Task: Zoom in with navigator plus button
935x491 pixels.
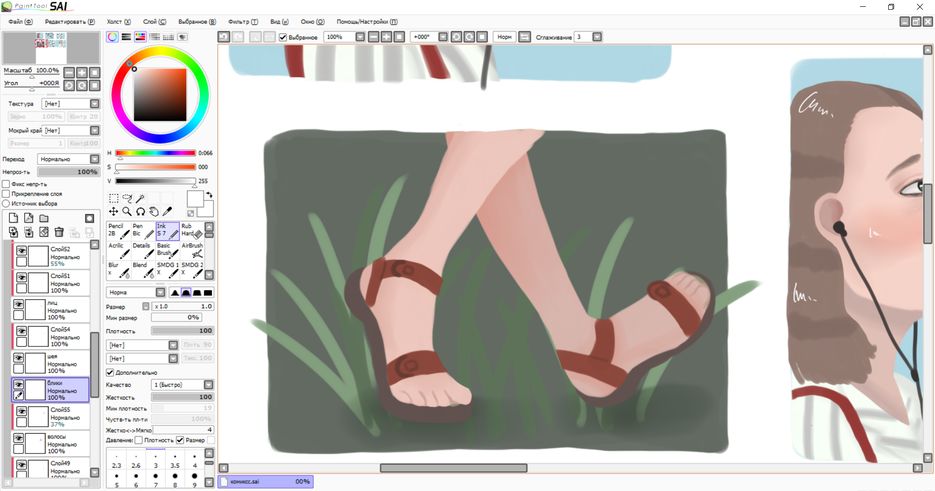Action: pyautogui.click(x=82, y=72)
